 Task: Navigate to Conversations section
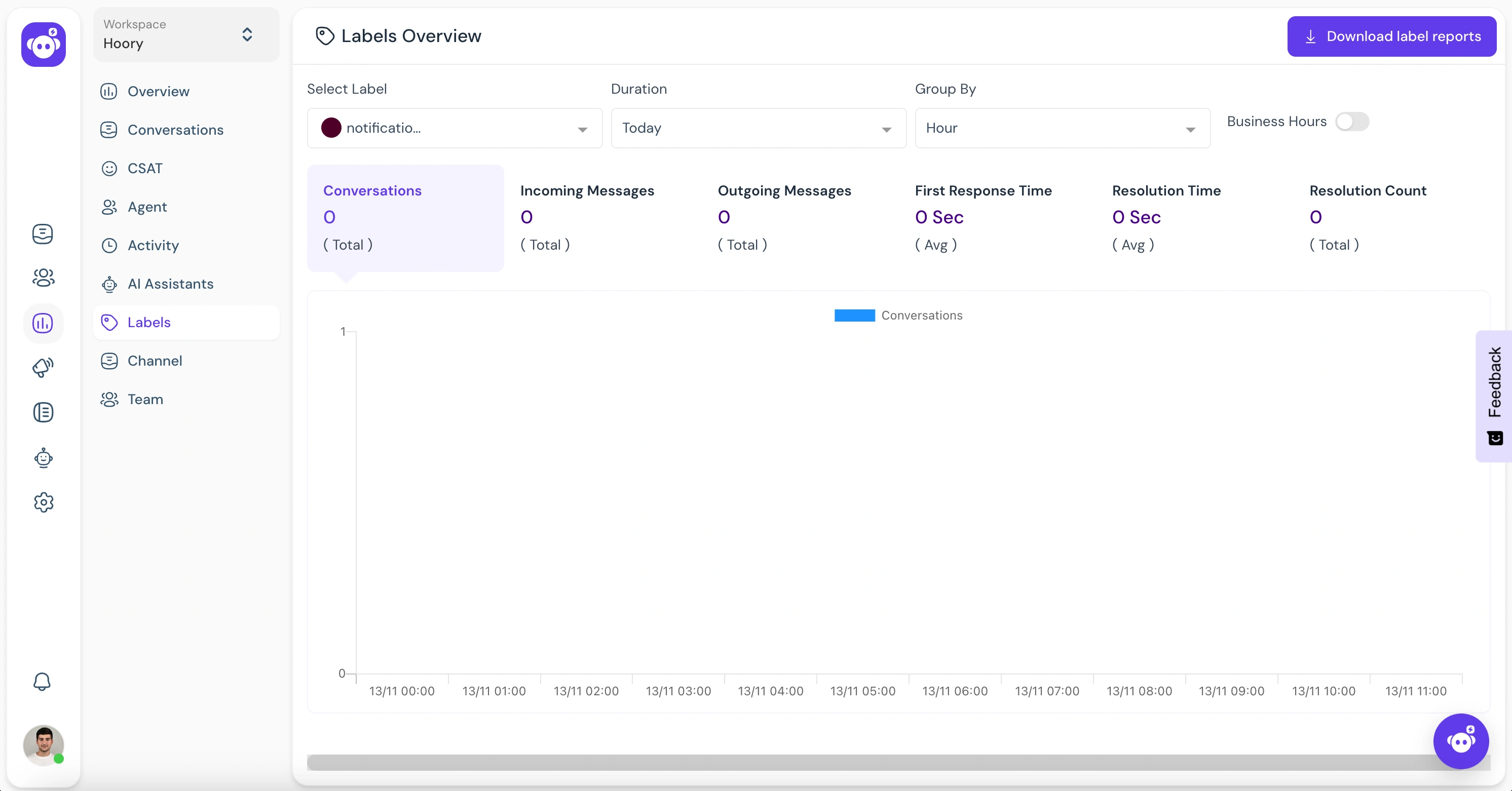(175, 129)
